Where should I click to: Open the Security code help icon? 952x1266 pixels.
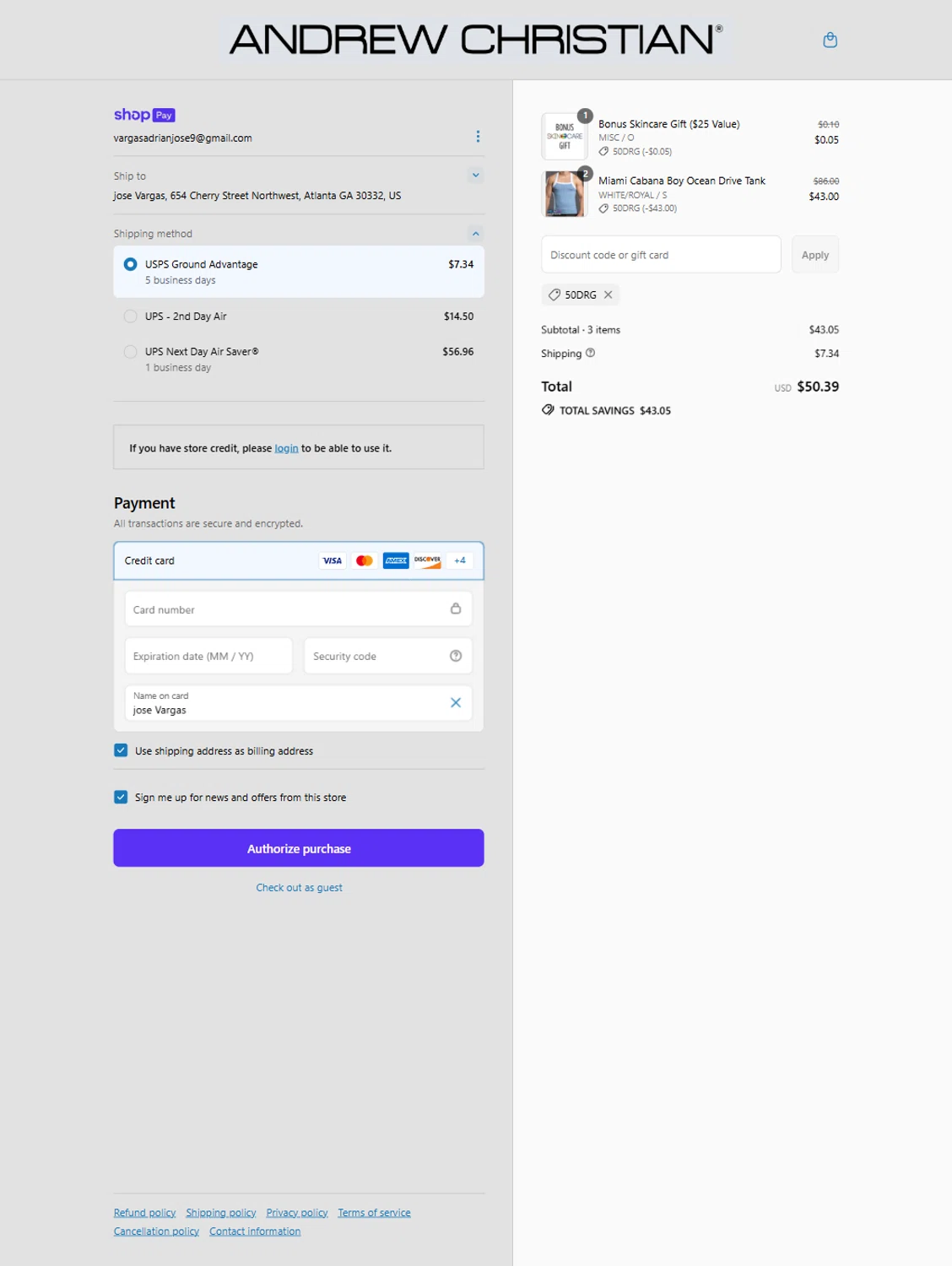click(456, 656)
